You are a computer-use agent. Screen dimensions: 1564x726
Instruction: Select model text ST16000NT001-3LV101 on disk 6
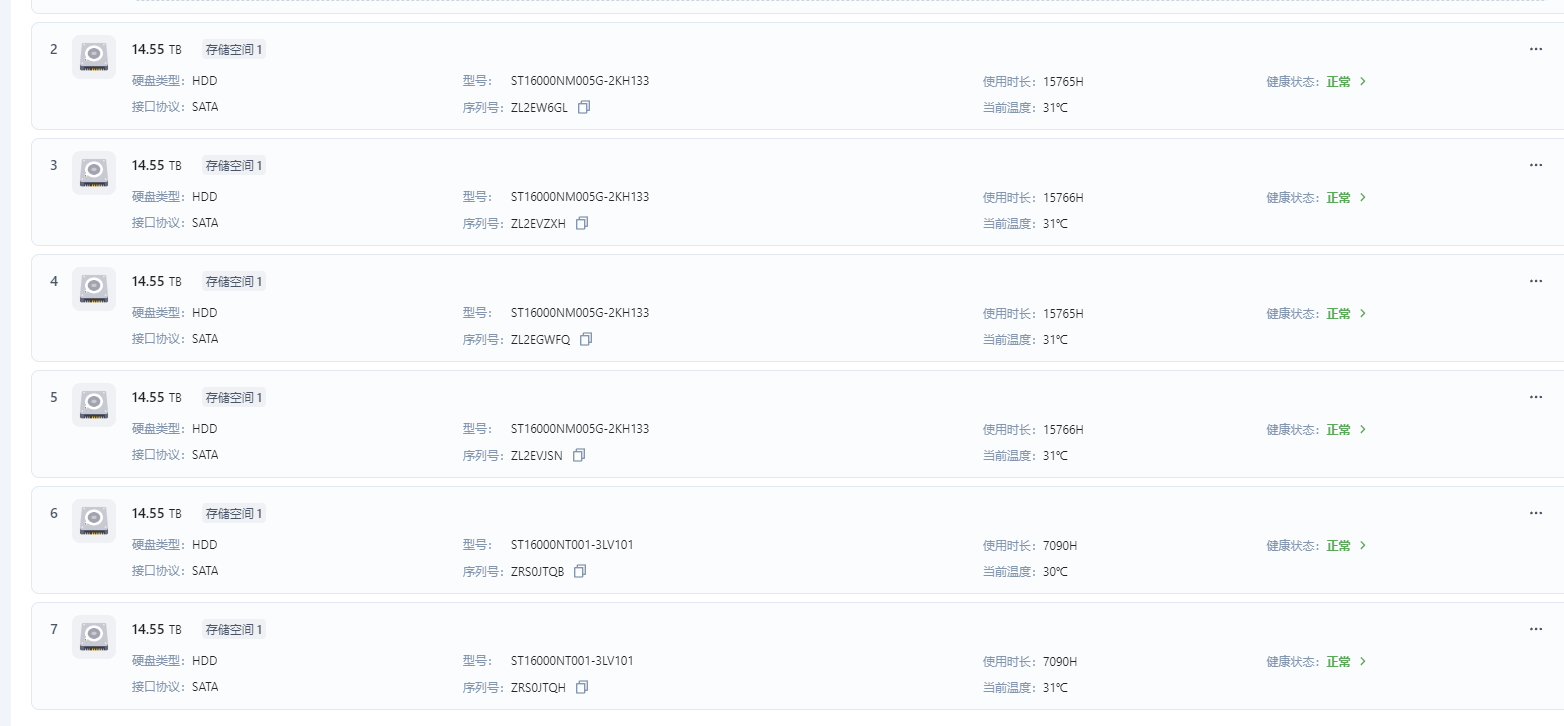point(572,545)
